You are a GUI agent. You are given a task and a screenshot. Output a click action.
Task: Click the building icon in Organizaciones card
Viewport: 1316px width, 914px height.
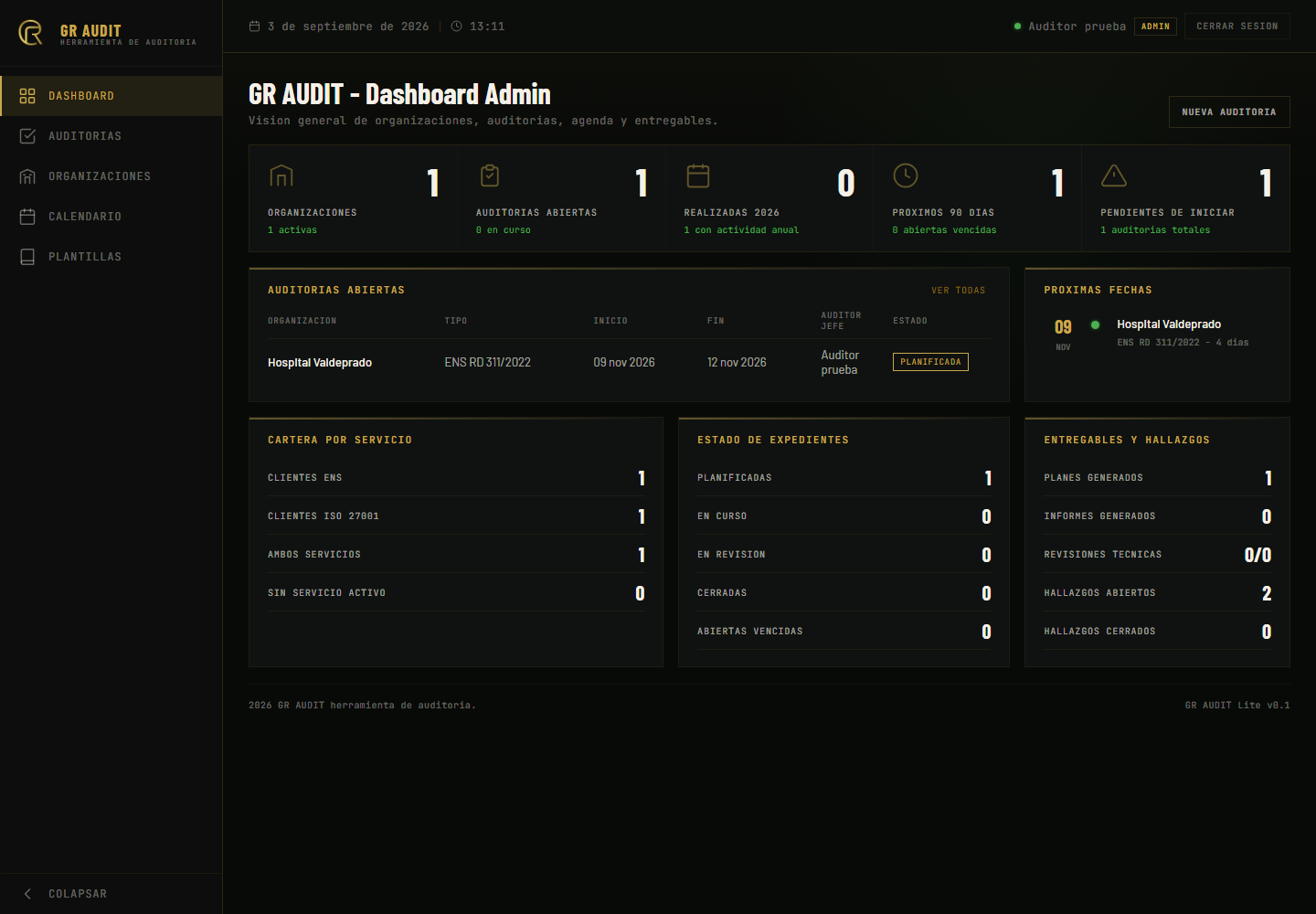[x=281, y=175]
